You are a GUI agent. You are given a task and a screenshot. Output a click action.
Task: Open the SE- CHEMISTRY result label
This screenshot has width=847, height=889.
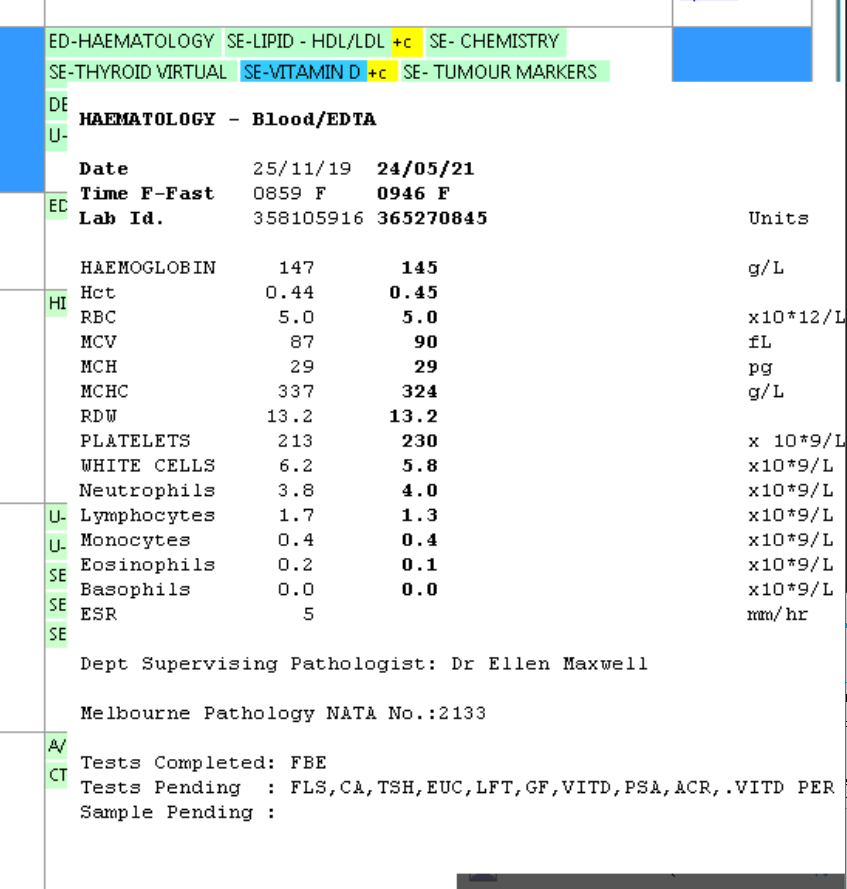(x=494, y=42)
